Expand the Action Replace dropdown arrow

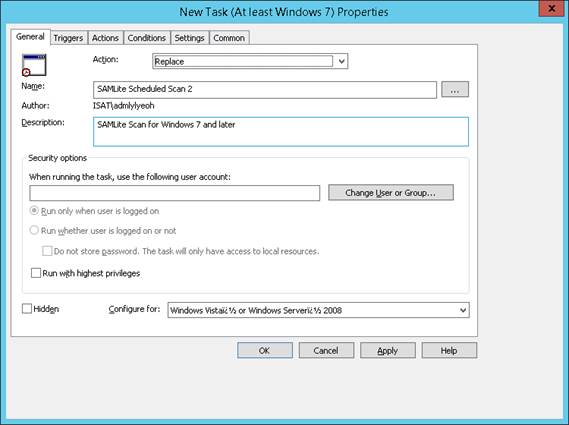(x=341, y=61)
